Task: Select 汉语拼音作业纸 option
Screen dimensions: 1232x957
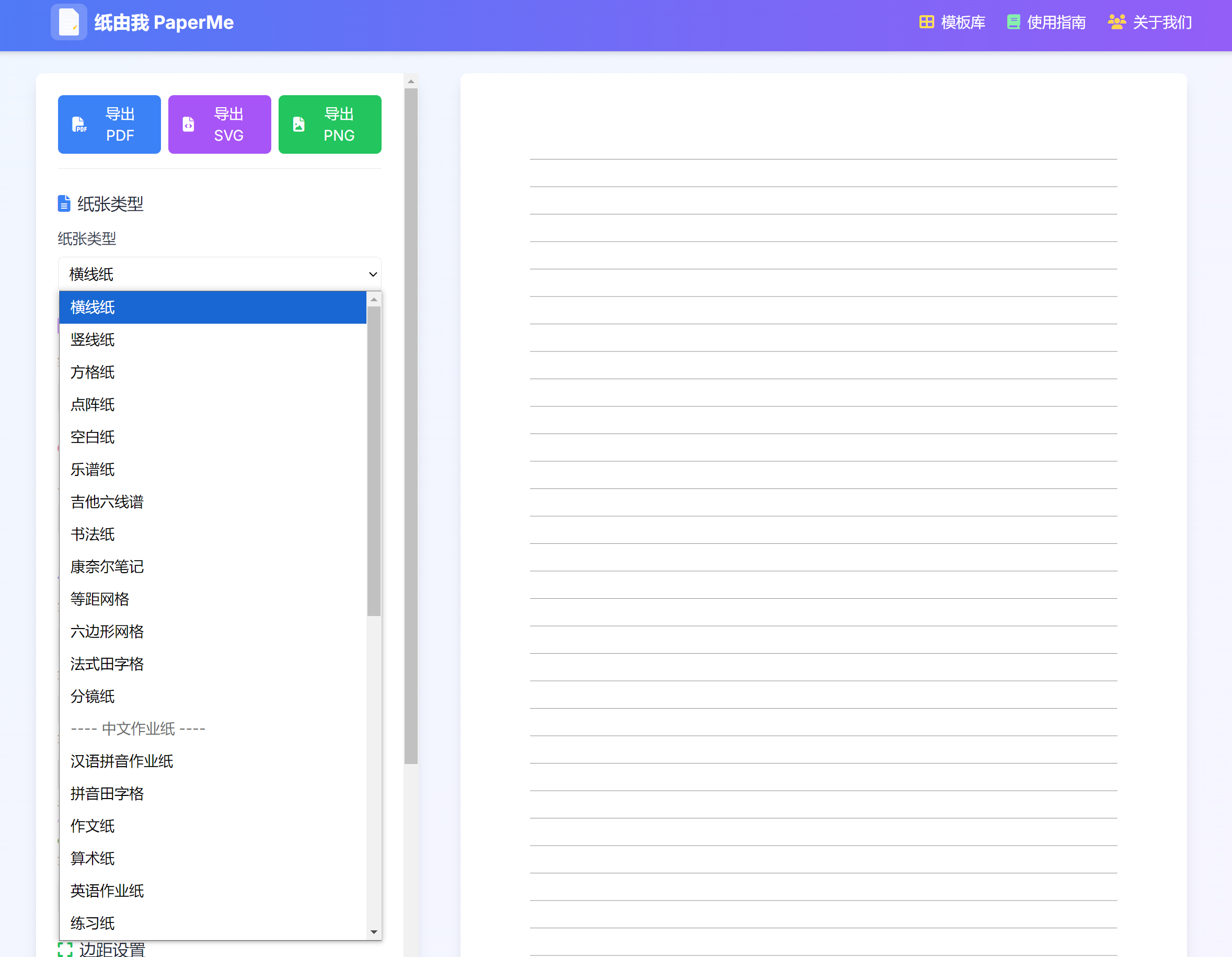Action: (x=122, y=761)
